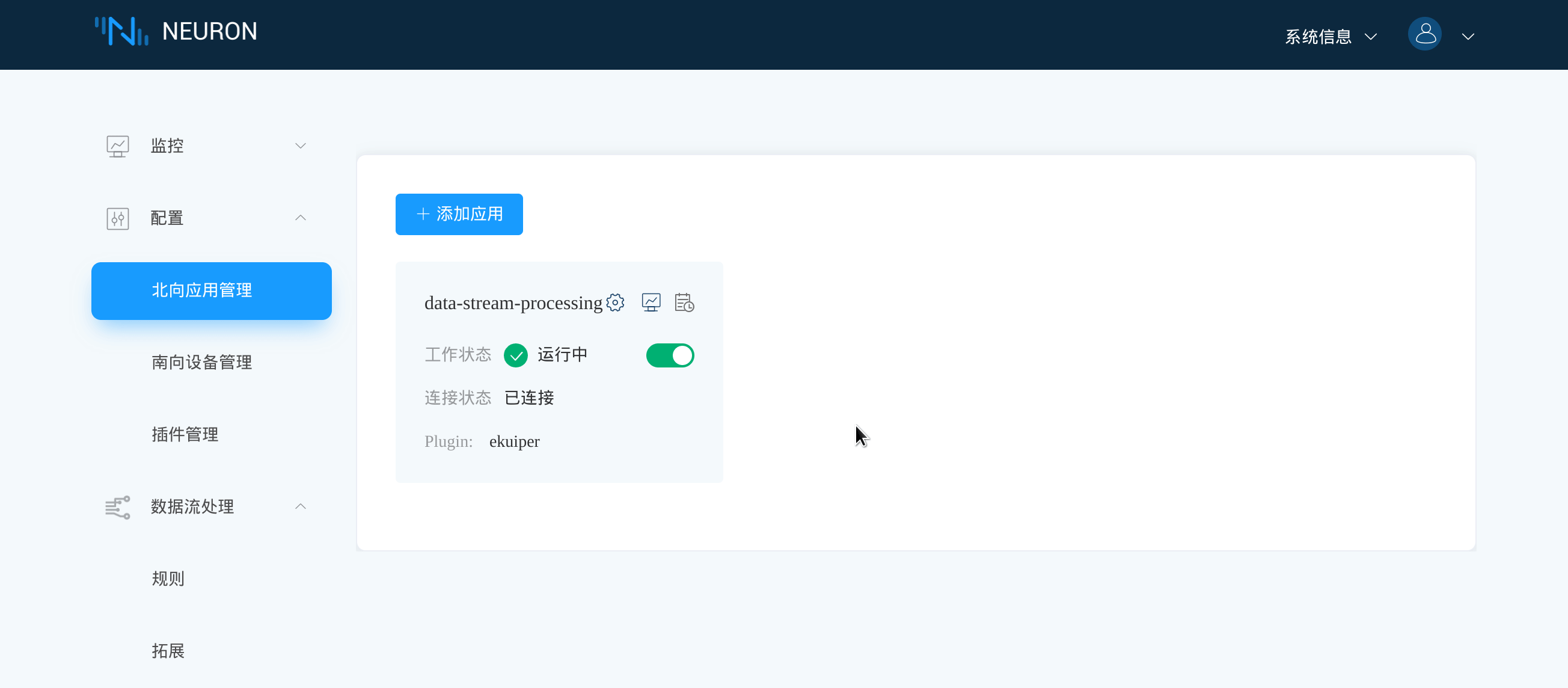
Task: Open the 拓展 sidebar entry
Action: [x=168, y=651]
